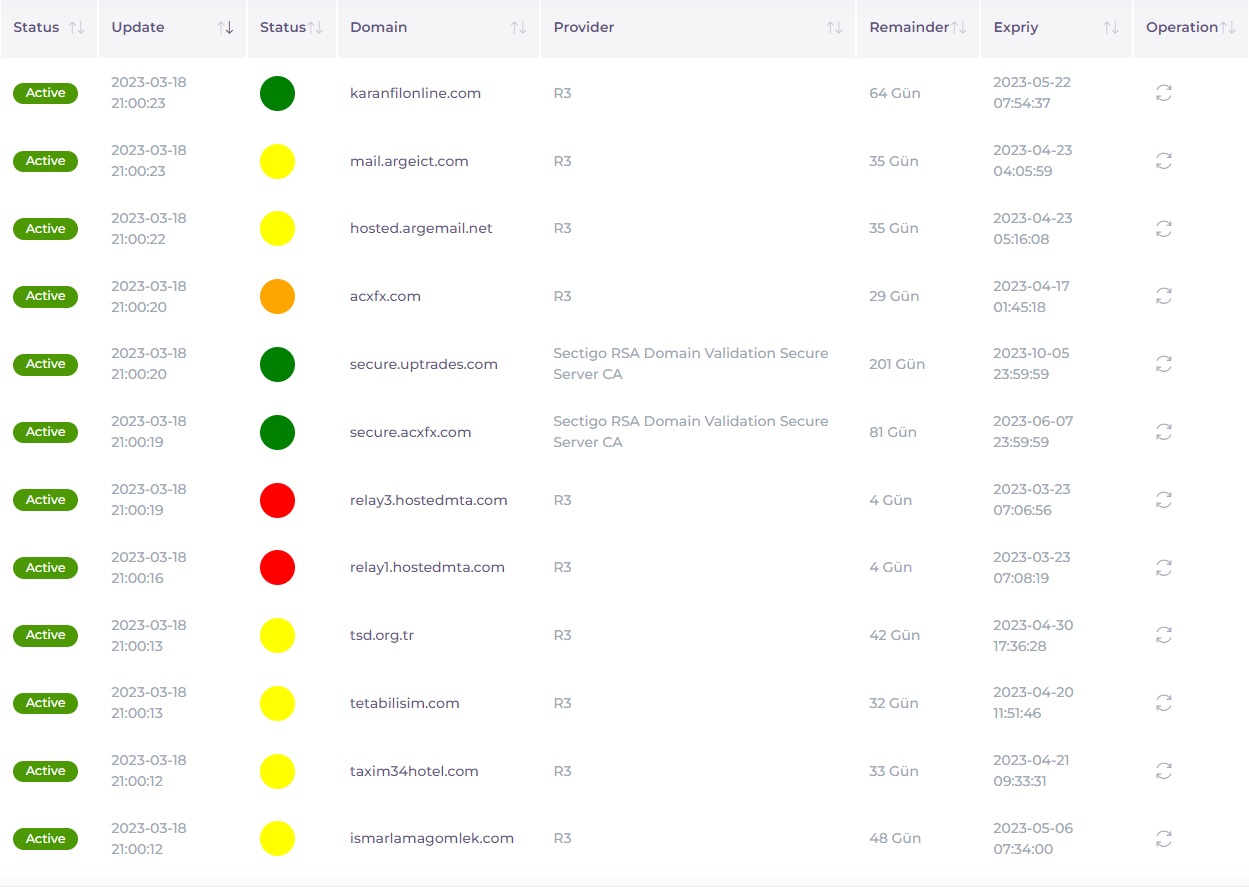The image size is (1249, 888).
Task: Click refresh icon for karanfilonline.com row
Action: click(1163, 93)
